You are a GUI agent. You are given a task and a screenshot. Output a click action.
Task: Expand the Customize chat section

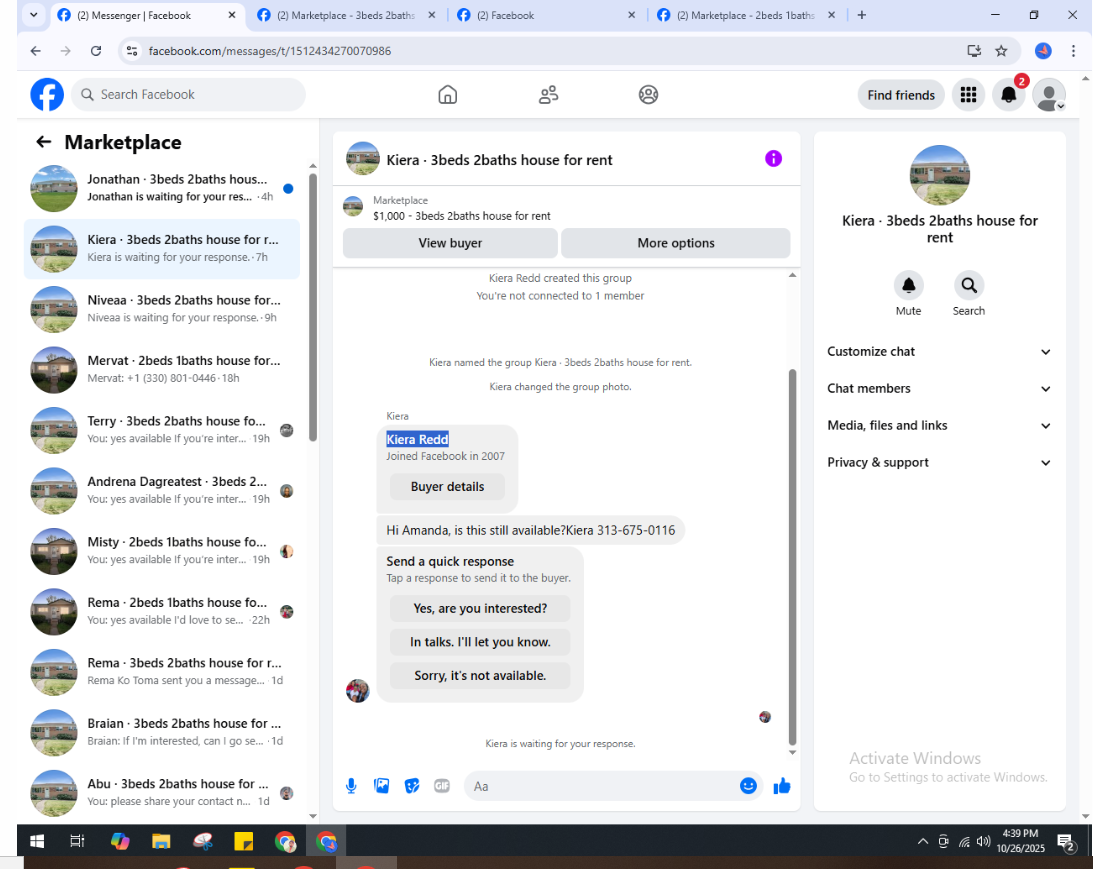point(939,352)
